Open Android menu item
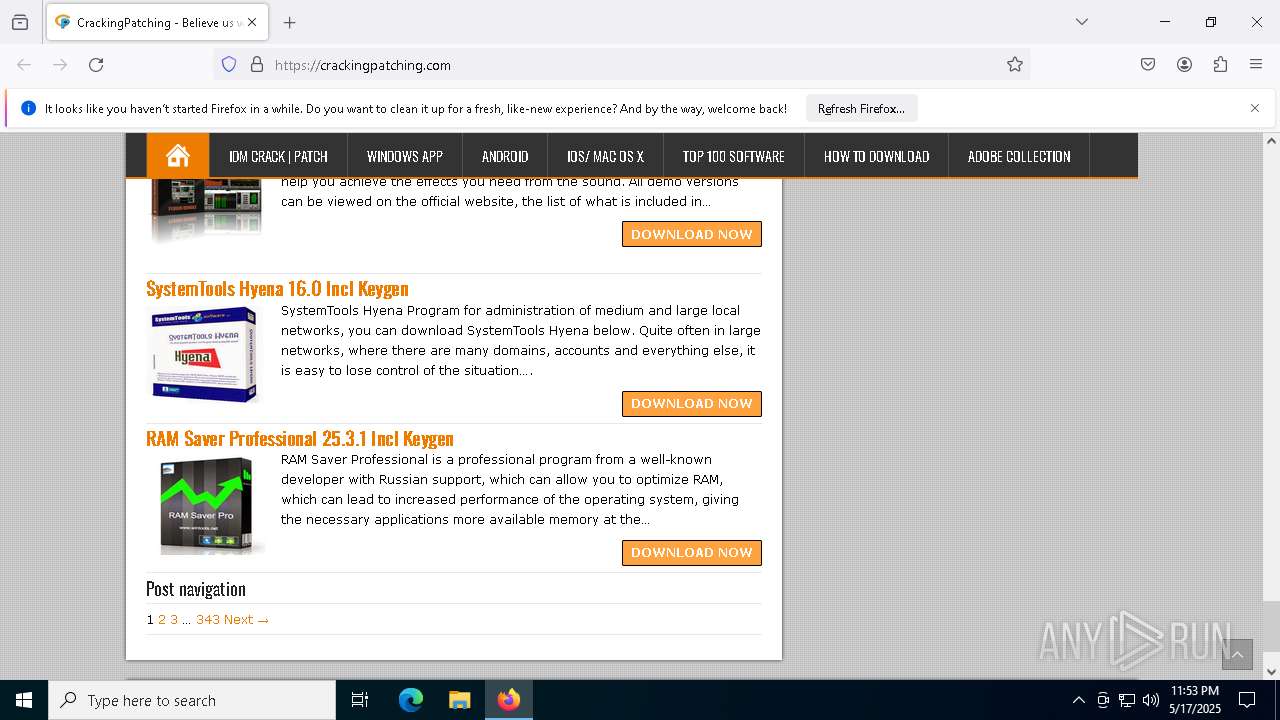The height and width of the screenshot is (720, 1280). (505, 157)
